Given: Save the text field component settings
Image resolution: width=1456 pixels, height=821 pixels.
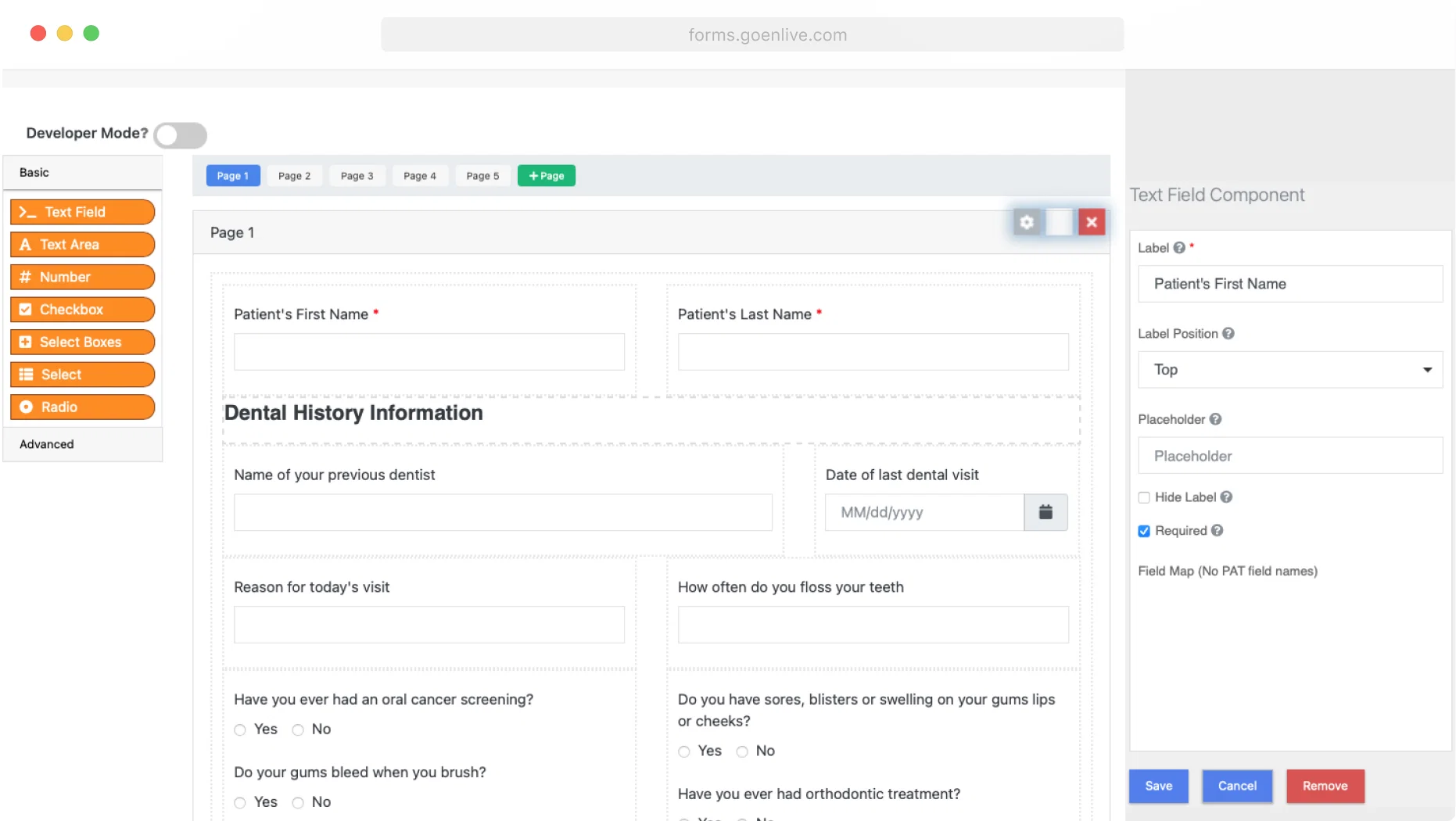Looking at the screenshot, I should tap(1158, 786).
